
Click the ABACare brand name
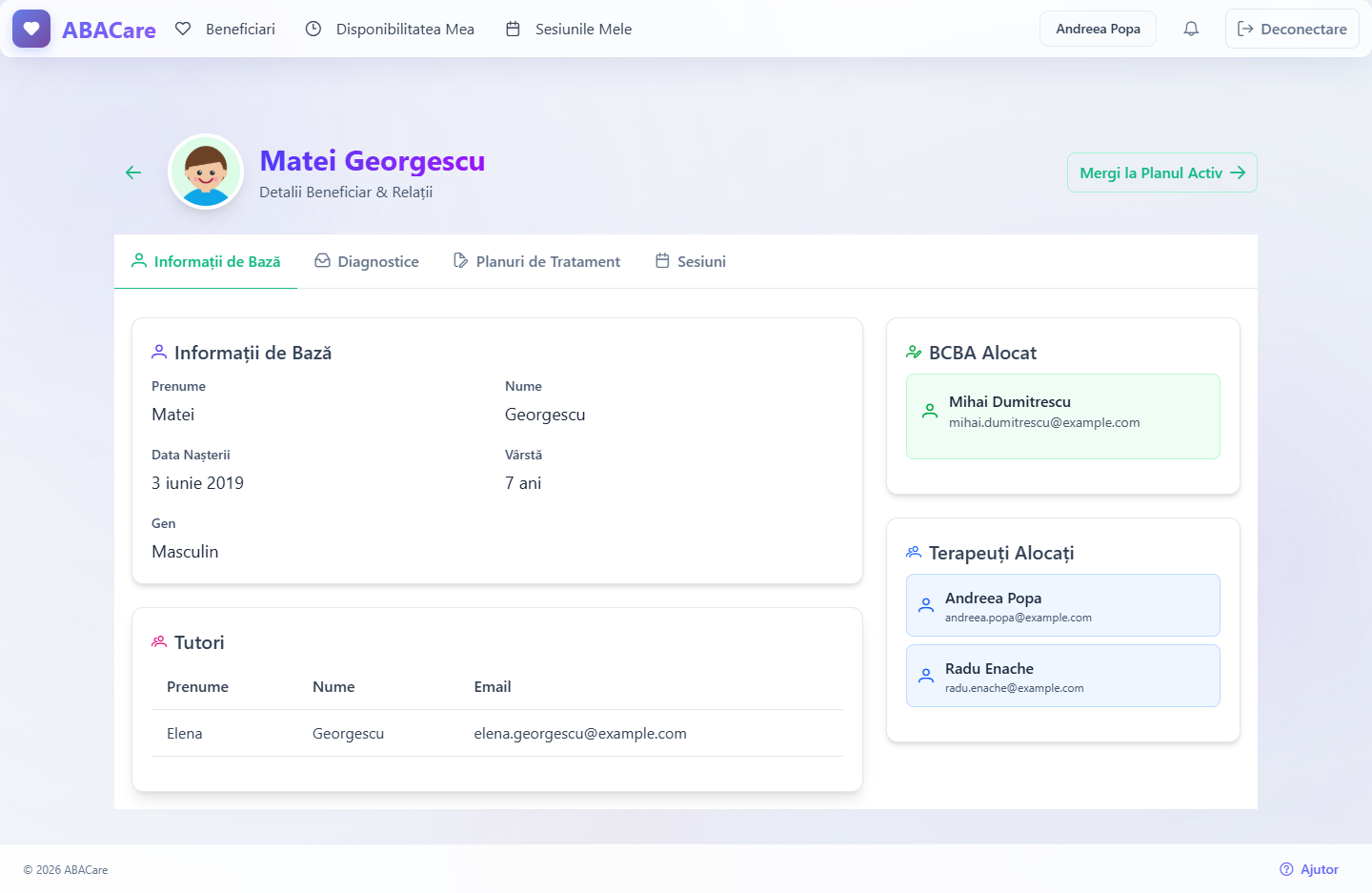tap(109, 30)
